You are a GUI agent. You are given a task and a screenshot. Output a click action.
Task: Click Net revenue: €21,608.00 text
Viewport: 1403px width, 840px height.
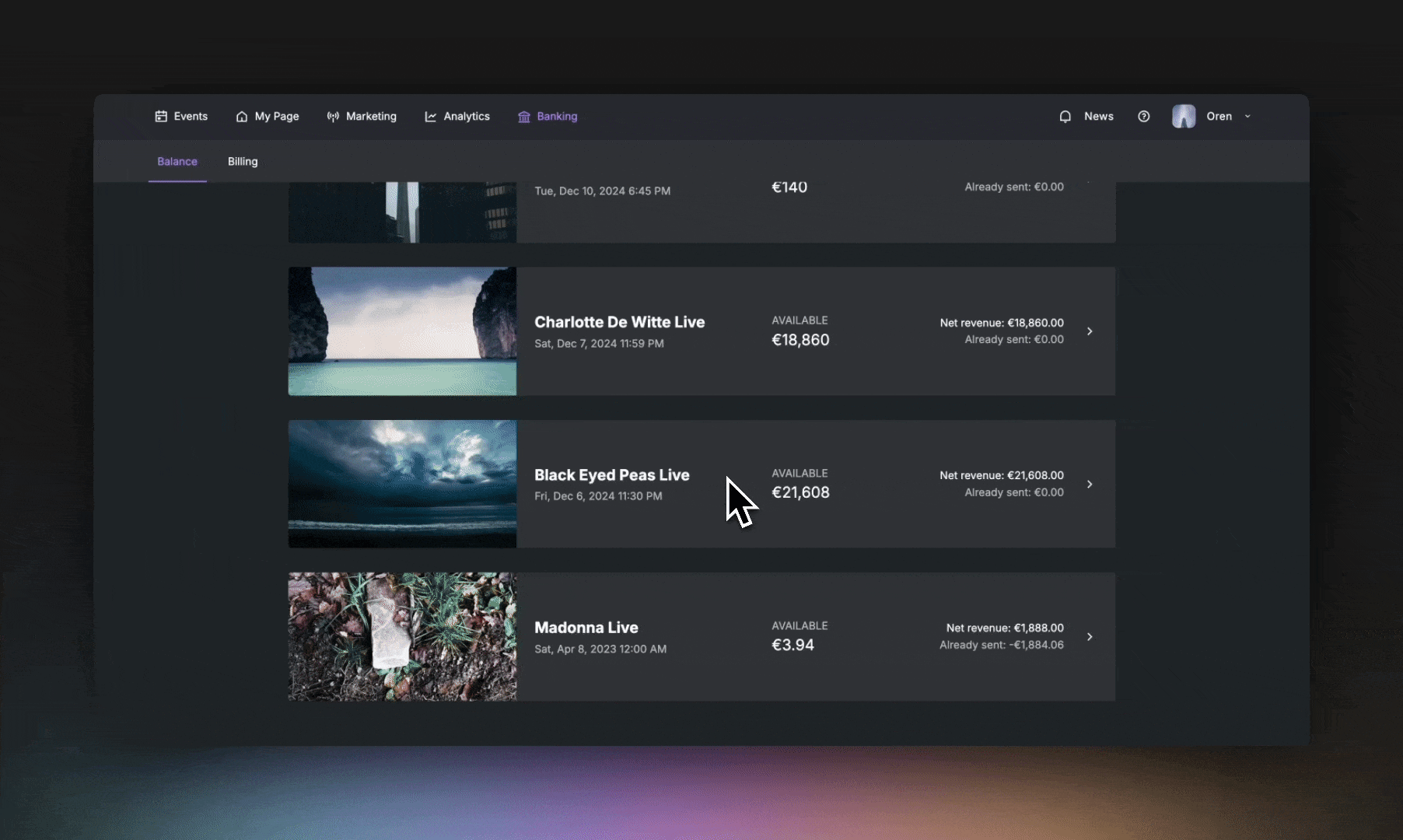pyautogui.click(x=1002, y=475)
